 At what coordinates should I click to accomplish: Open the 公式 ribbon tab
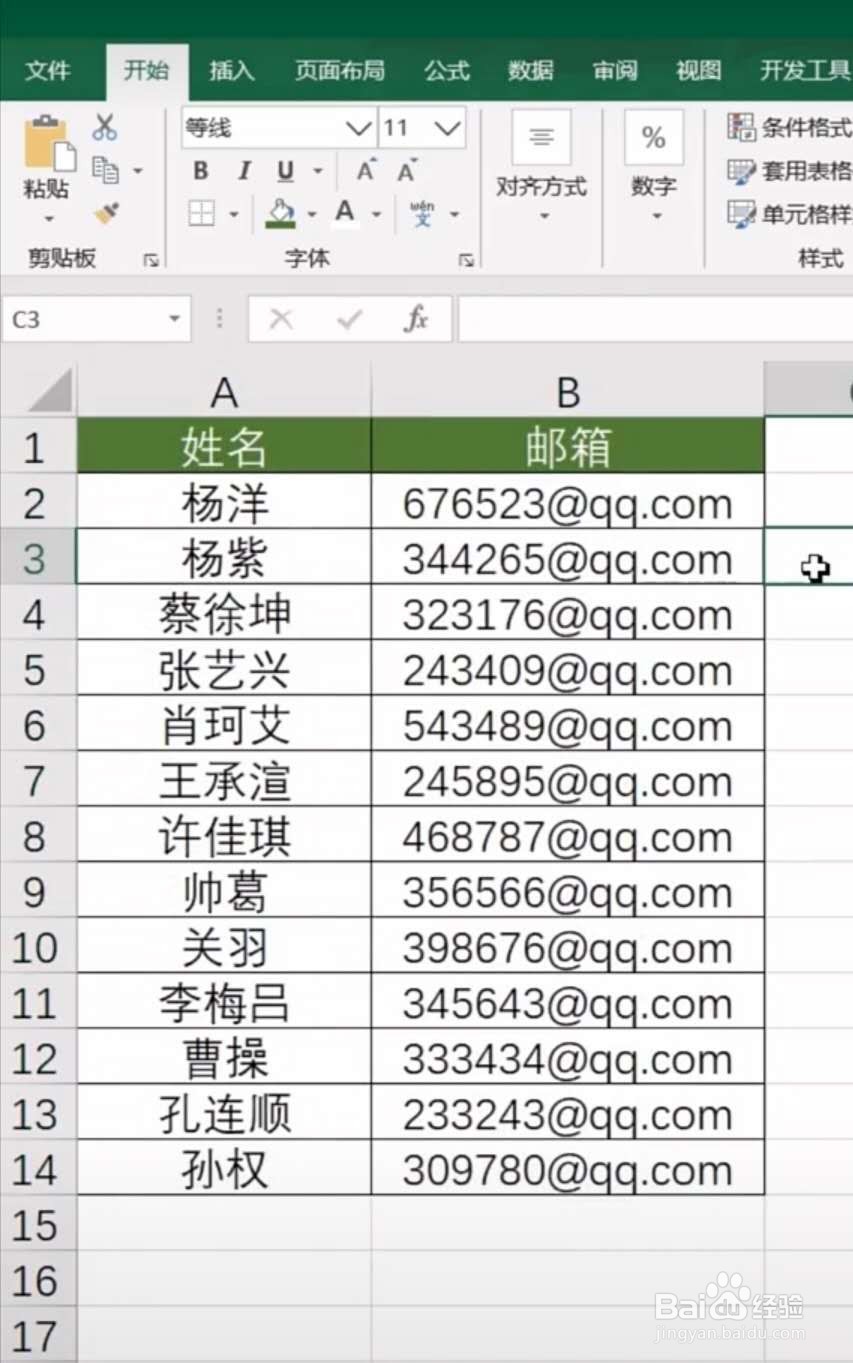coord(446,70)
